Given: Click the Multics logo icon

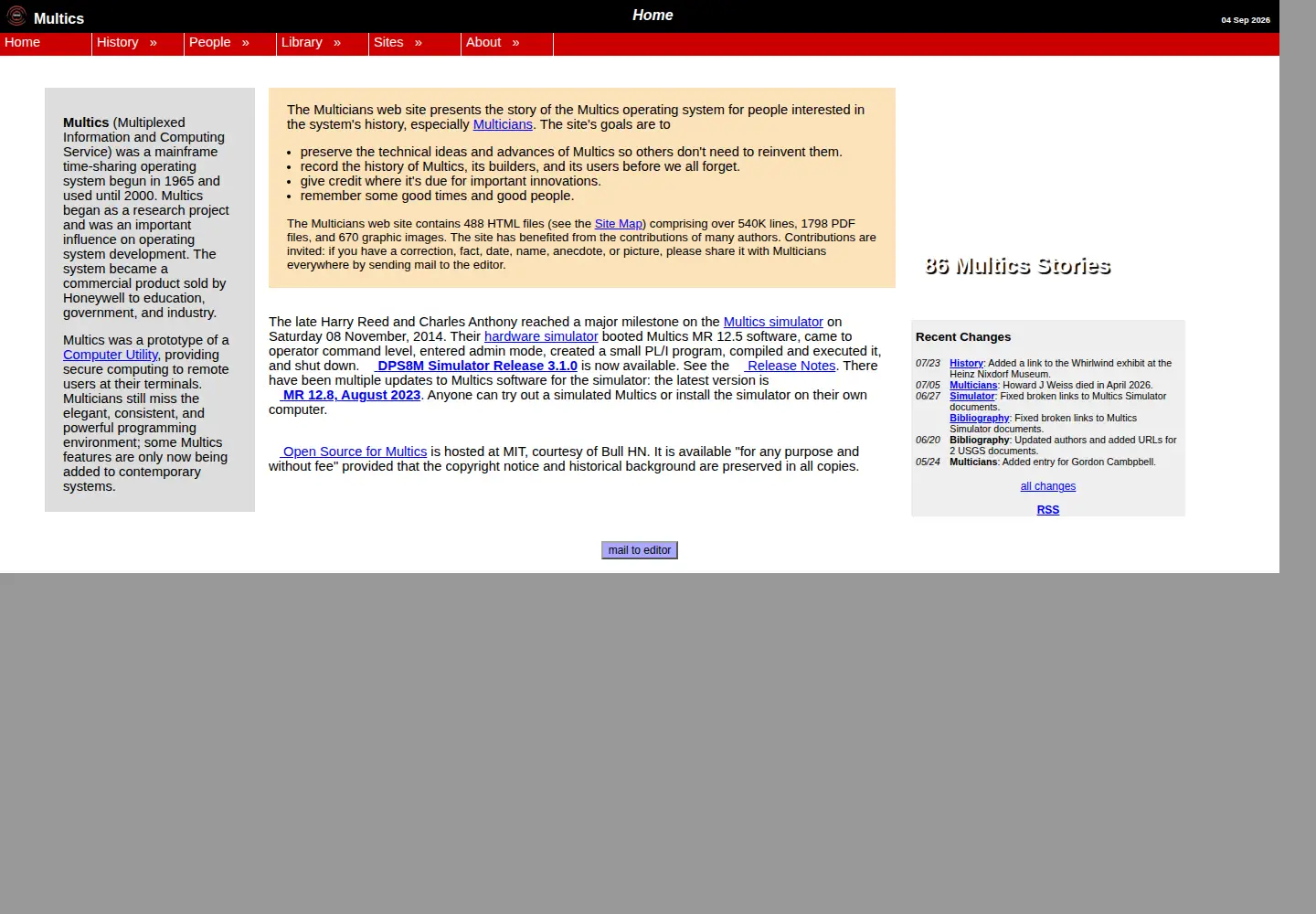Looking at the screenshot, I should pos(16,16).
